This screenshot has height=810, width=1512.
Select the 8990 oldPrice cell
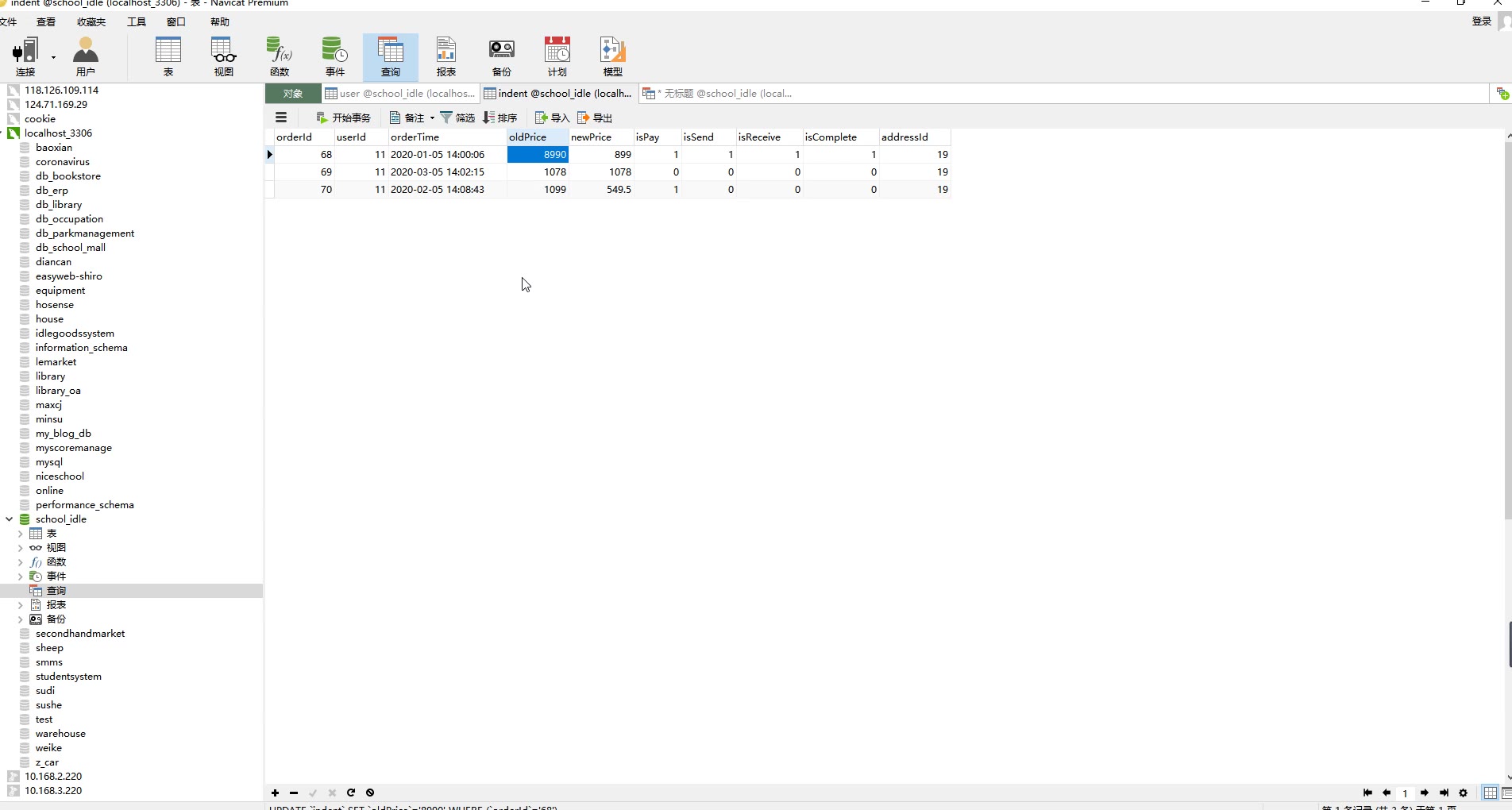(538, 155)
